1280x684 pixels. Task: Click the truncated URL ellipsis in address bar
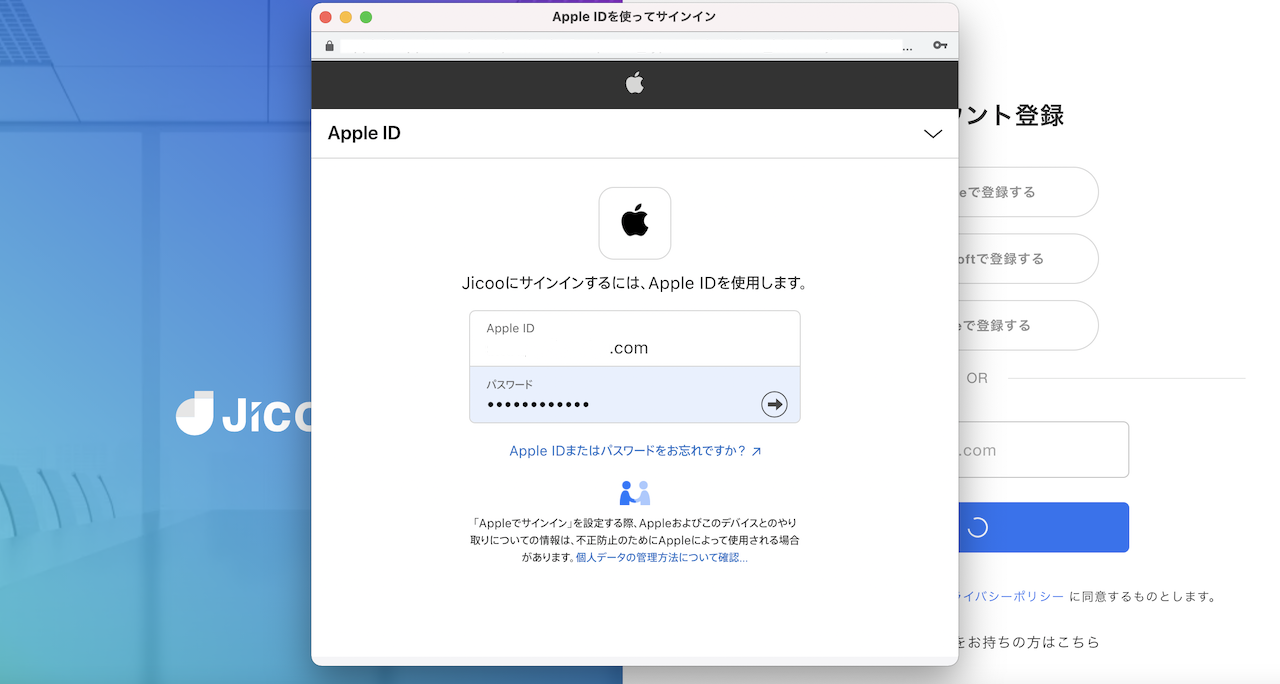pyautogui.click(x=908, y=47)
